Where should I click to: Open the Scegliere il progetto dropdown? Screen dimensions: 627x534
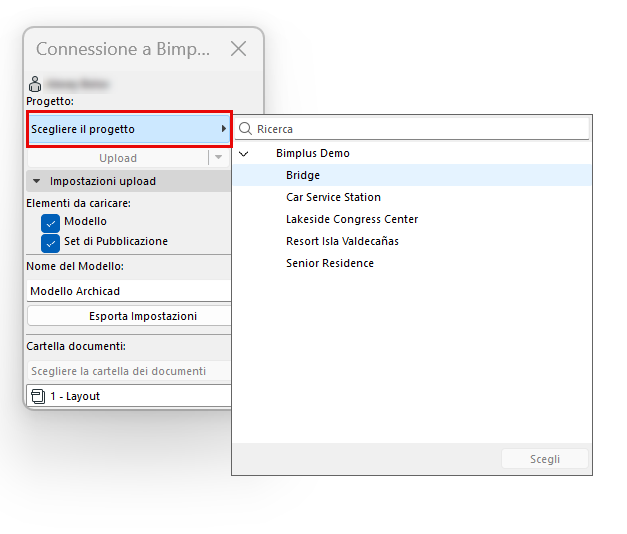[129, 129]
